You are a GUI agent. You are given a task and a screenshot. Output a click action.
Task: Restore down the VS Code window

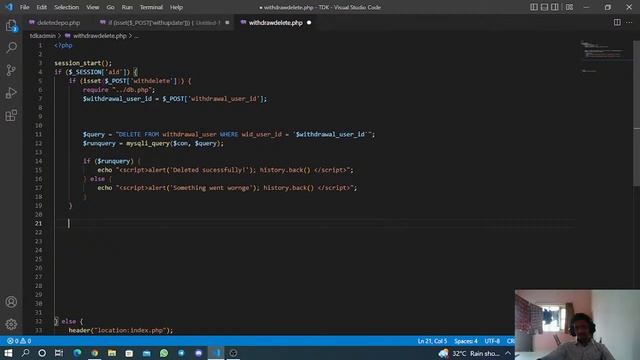coord(608,7)
